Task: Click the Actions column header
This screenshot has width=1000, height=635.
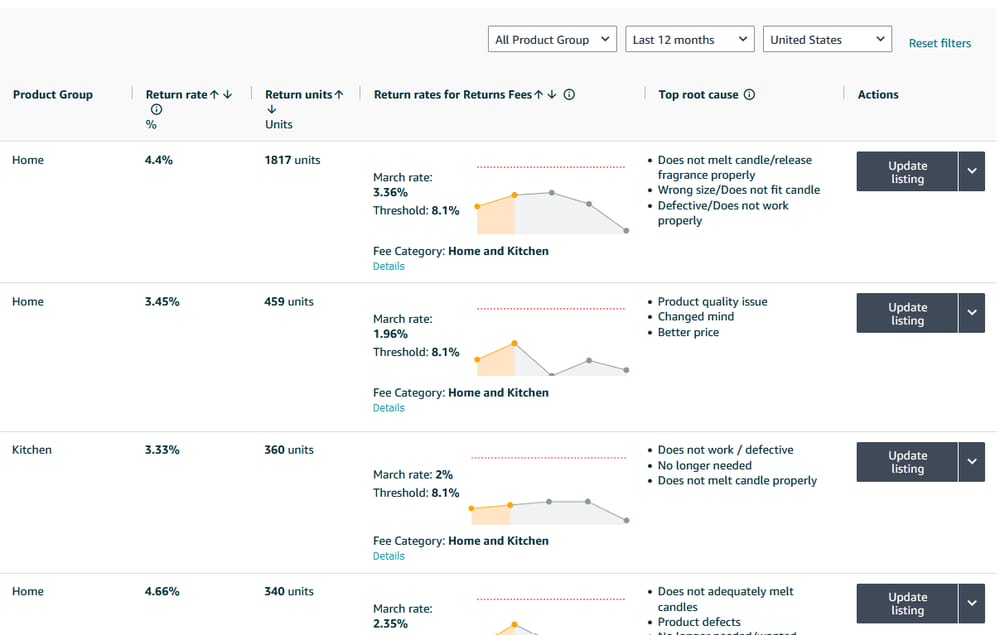Action: pyautogui.click(x=878, y=94)
